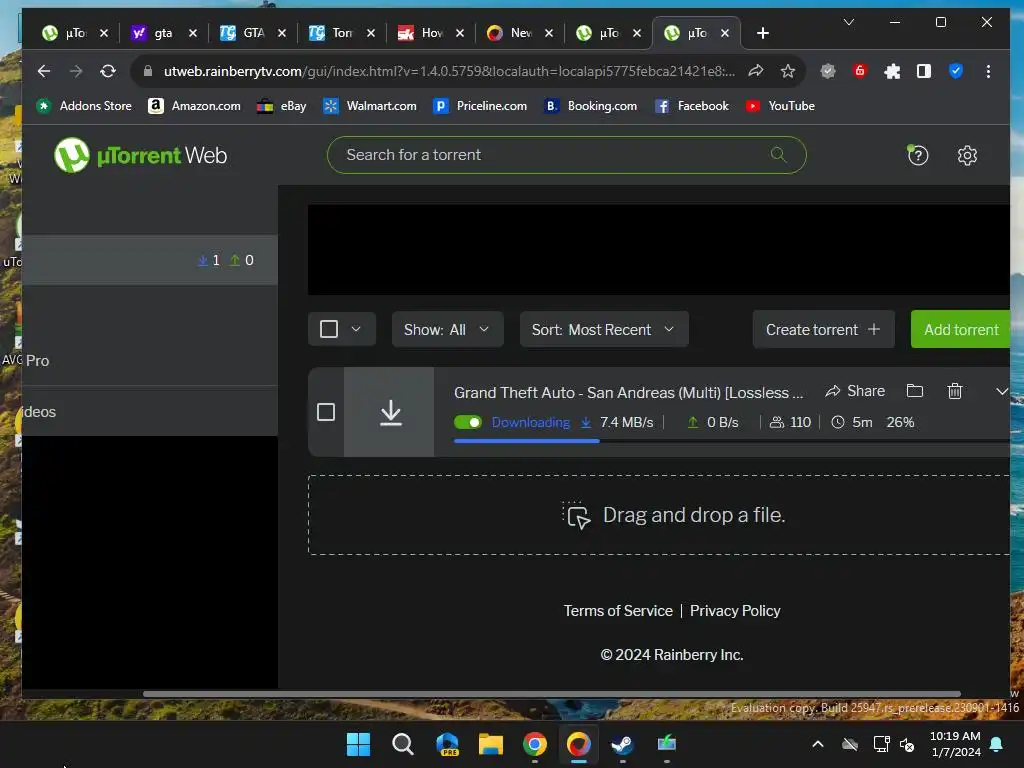Click the Create torrent button

(x=824, y=329)
